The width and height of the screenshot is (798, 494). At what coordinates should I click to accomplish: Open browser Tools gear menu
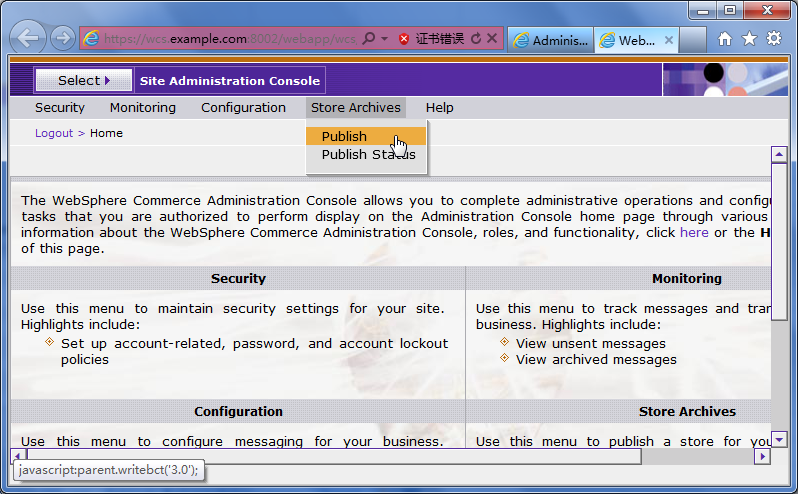[774, 39]
